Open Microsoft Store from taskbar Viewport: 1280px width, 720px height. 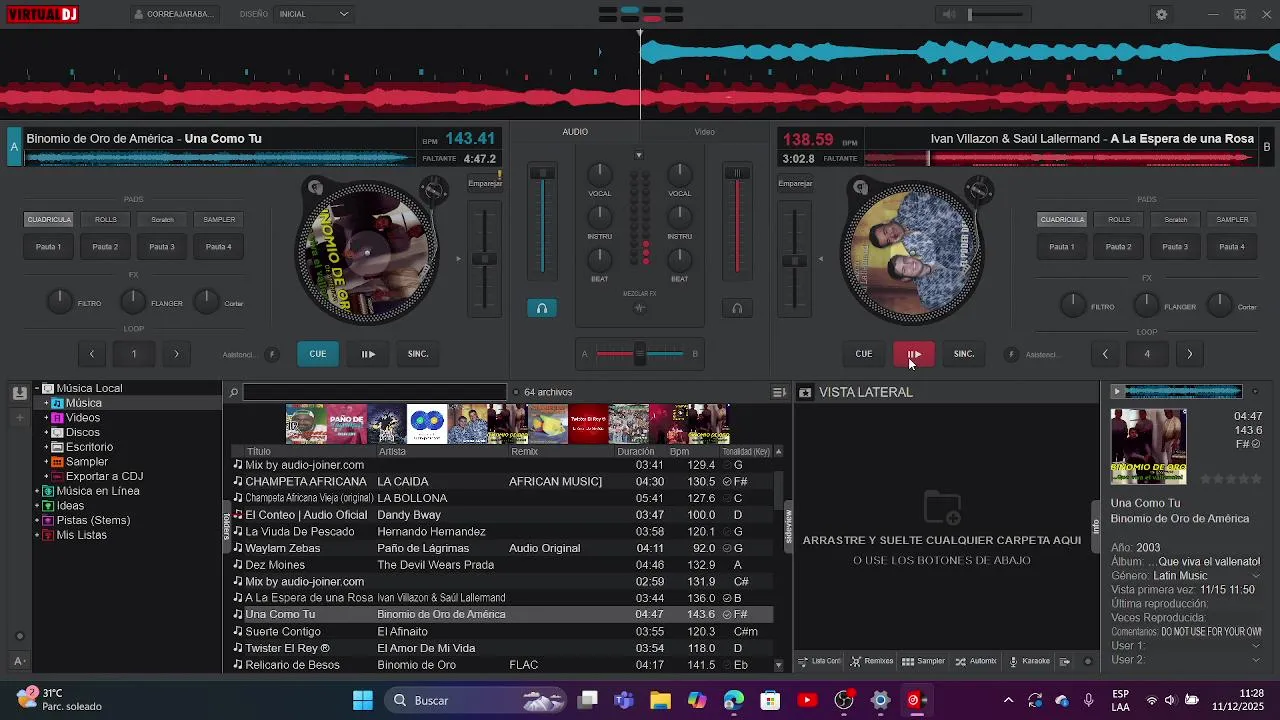[770, 700]
